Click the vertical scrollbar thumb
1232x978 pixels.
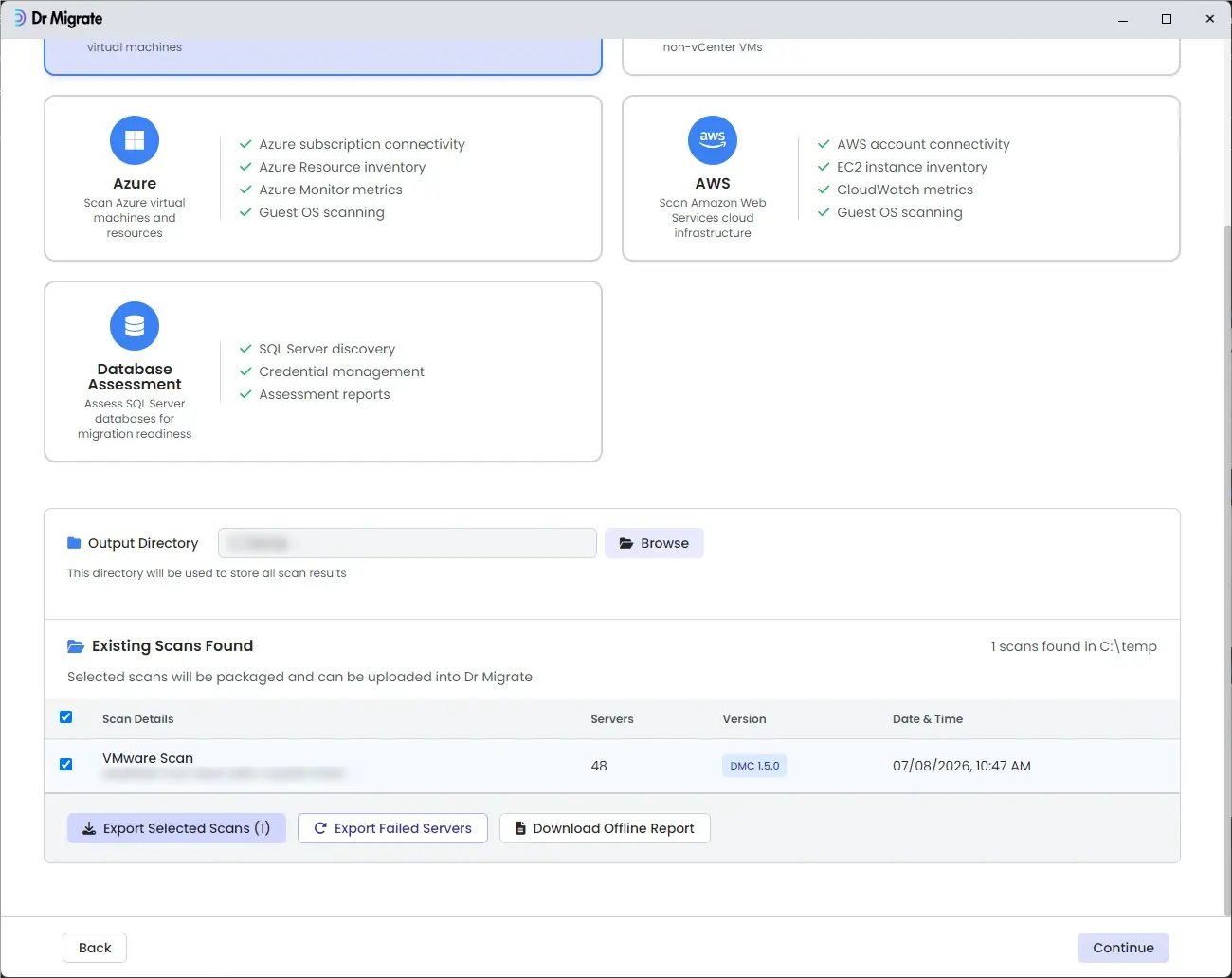point(1227,569)
